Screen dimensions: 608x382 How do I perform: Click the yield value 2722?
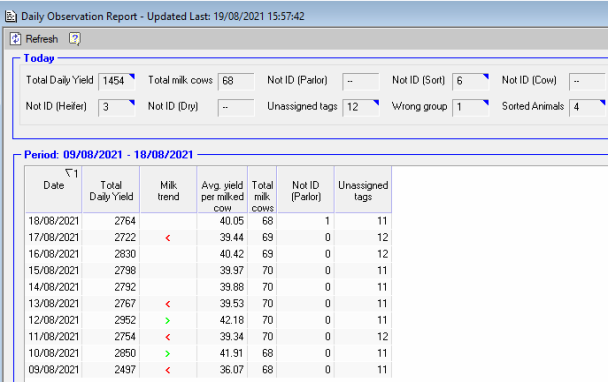coord(125,237)
